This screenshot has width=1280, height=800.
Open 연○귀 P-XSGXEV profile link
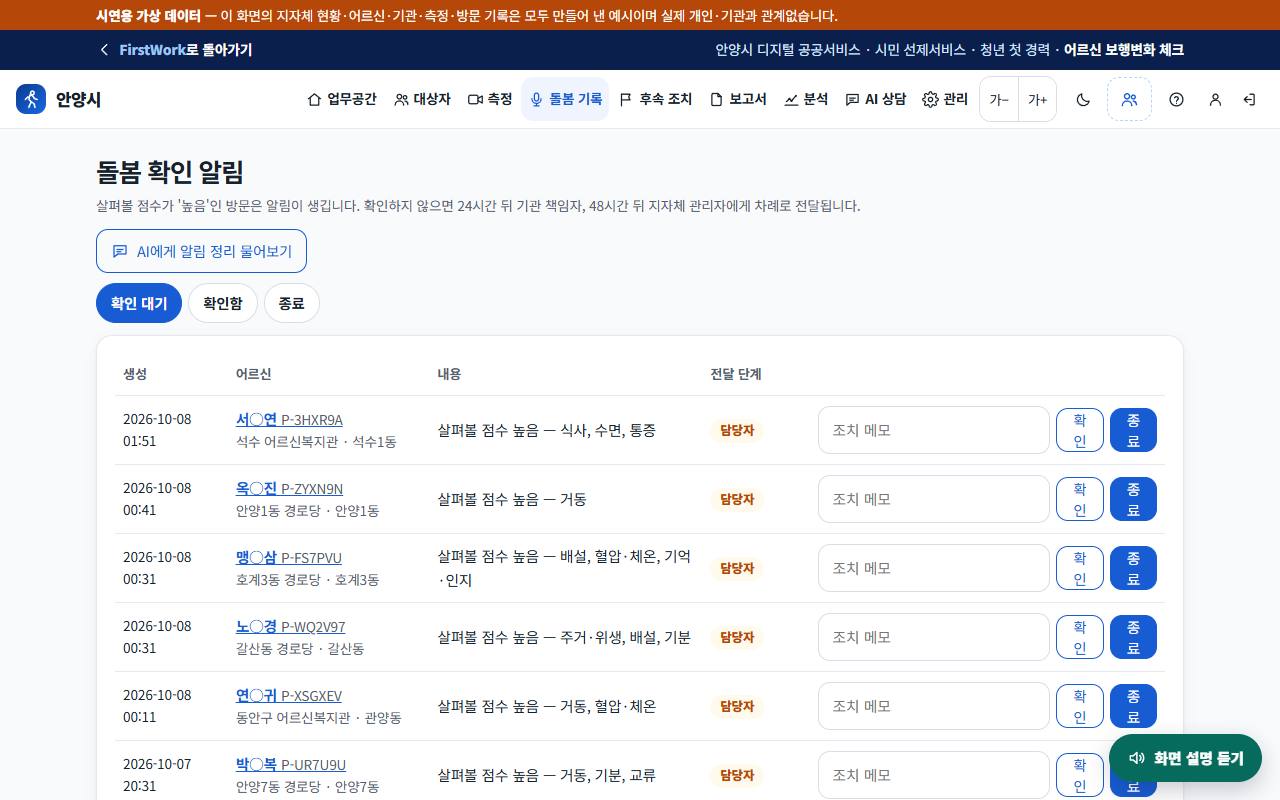click(289, 695)
